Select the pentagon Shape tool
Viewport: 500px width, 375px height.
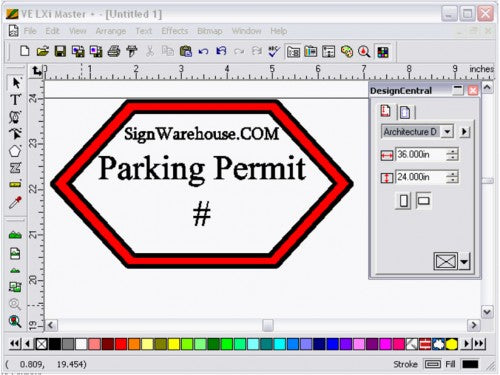pos(15,151)
